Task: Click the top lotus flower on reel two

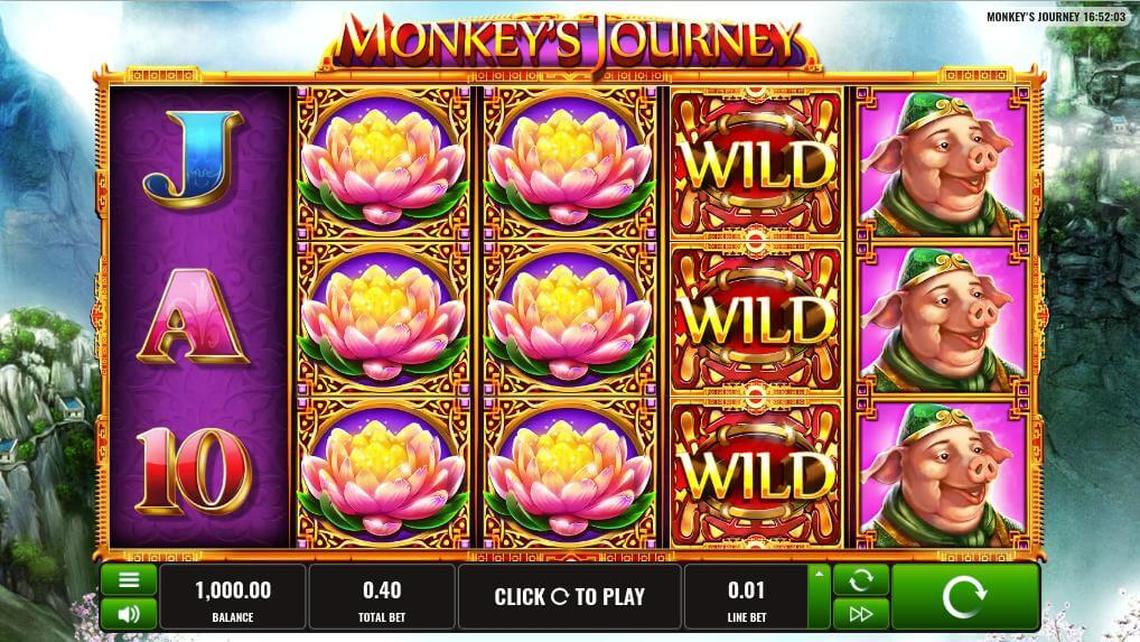Action: click(x=383, y=164)
